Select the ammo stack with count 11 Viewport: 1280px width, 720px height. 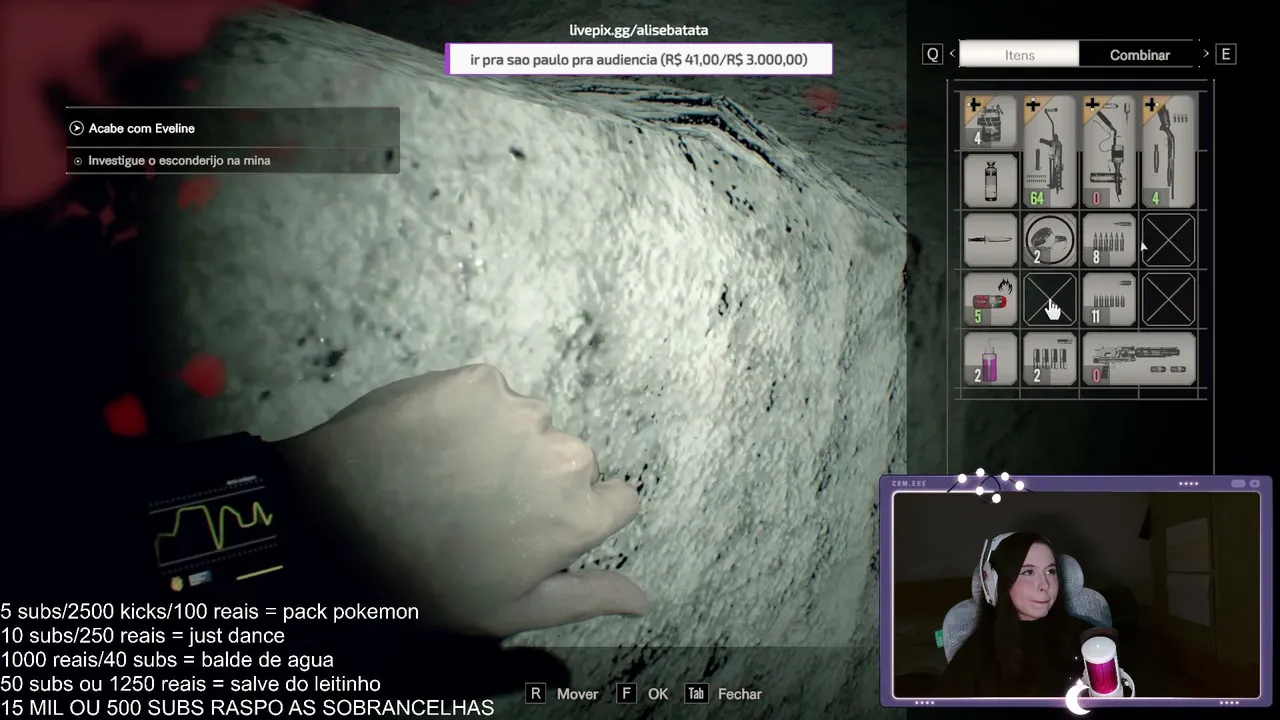1109,300
